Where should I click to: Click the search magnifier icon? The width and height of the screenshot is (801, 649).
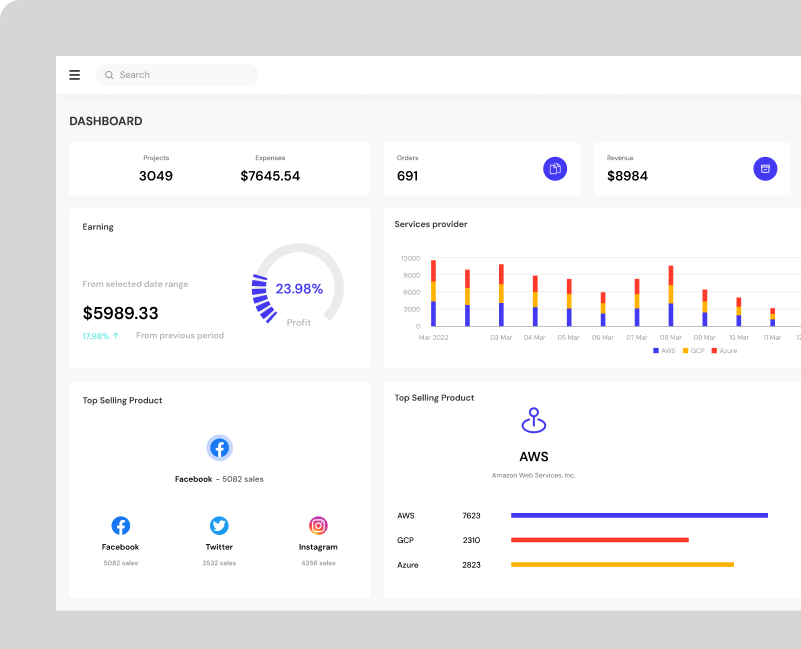click(109, 75)
